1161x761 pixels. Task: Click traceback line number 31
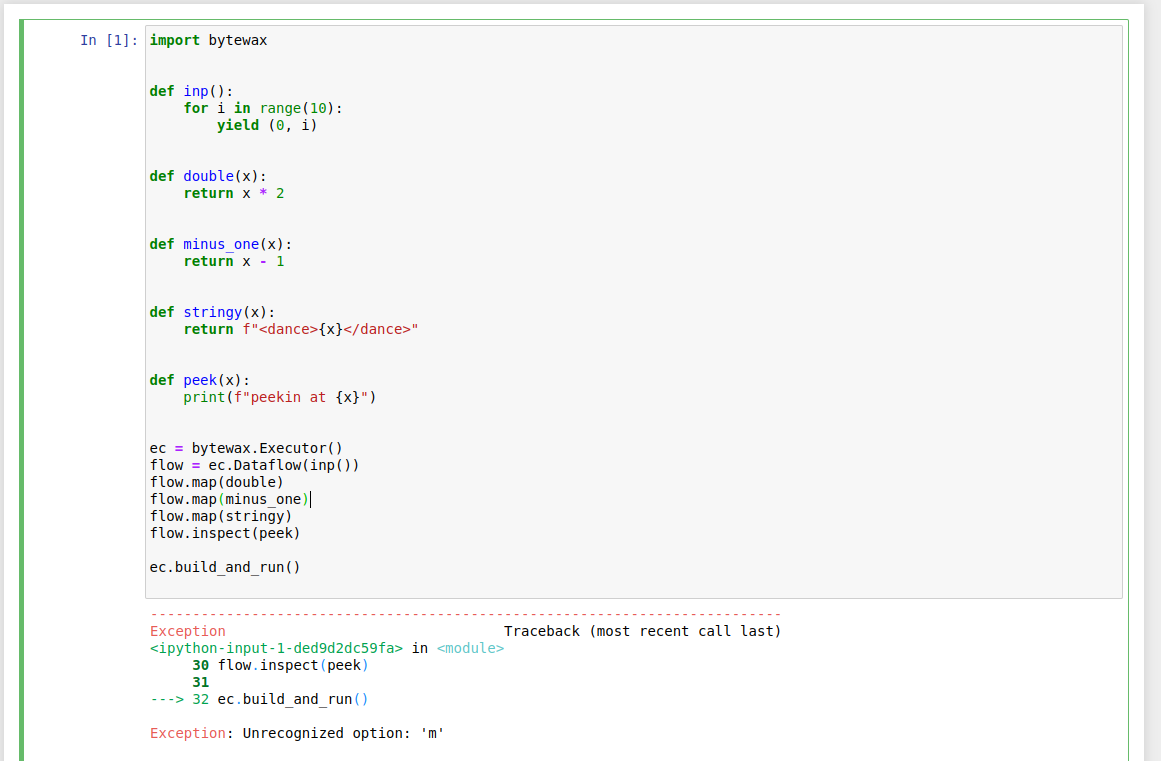click(201, 683)
